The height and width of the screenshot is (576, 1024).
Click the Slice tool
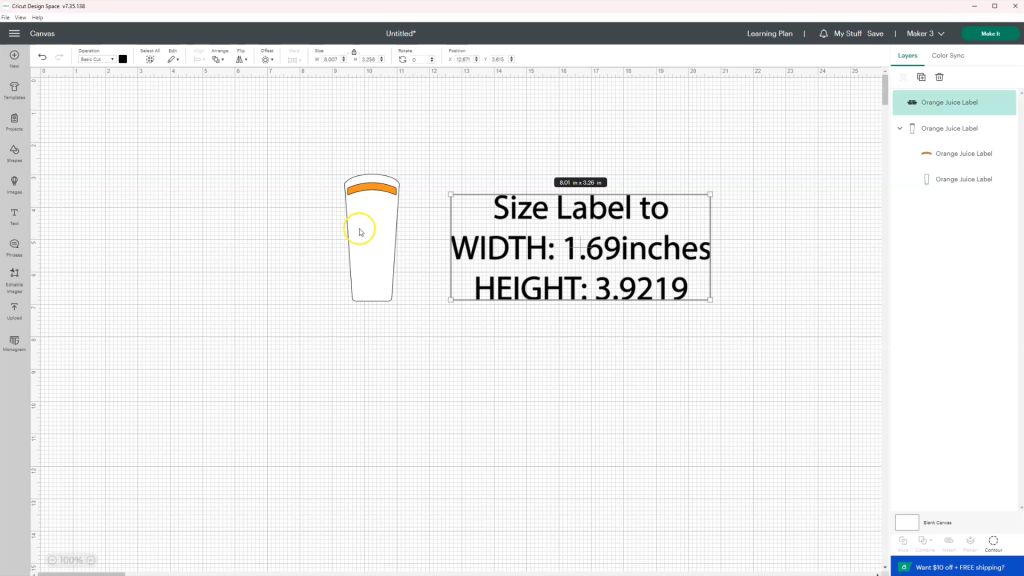point(903,543)
